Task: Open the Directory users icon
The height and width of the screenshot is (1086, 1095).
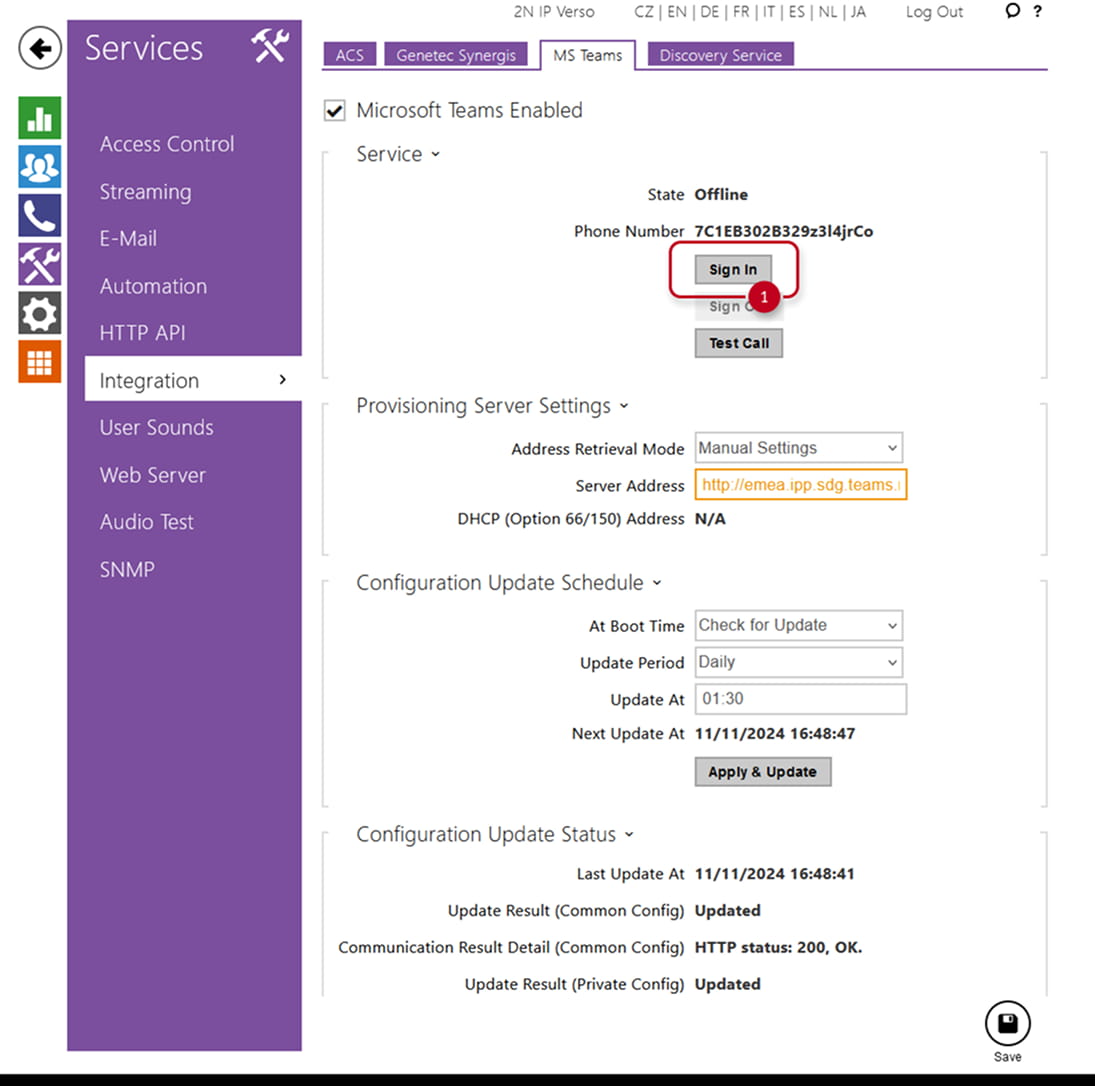Action: click(40, 167)
